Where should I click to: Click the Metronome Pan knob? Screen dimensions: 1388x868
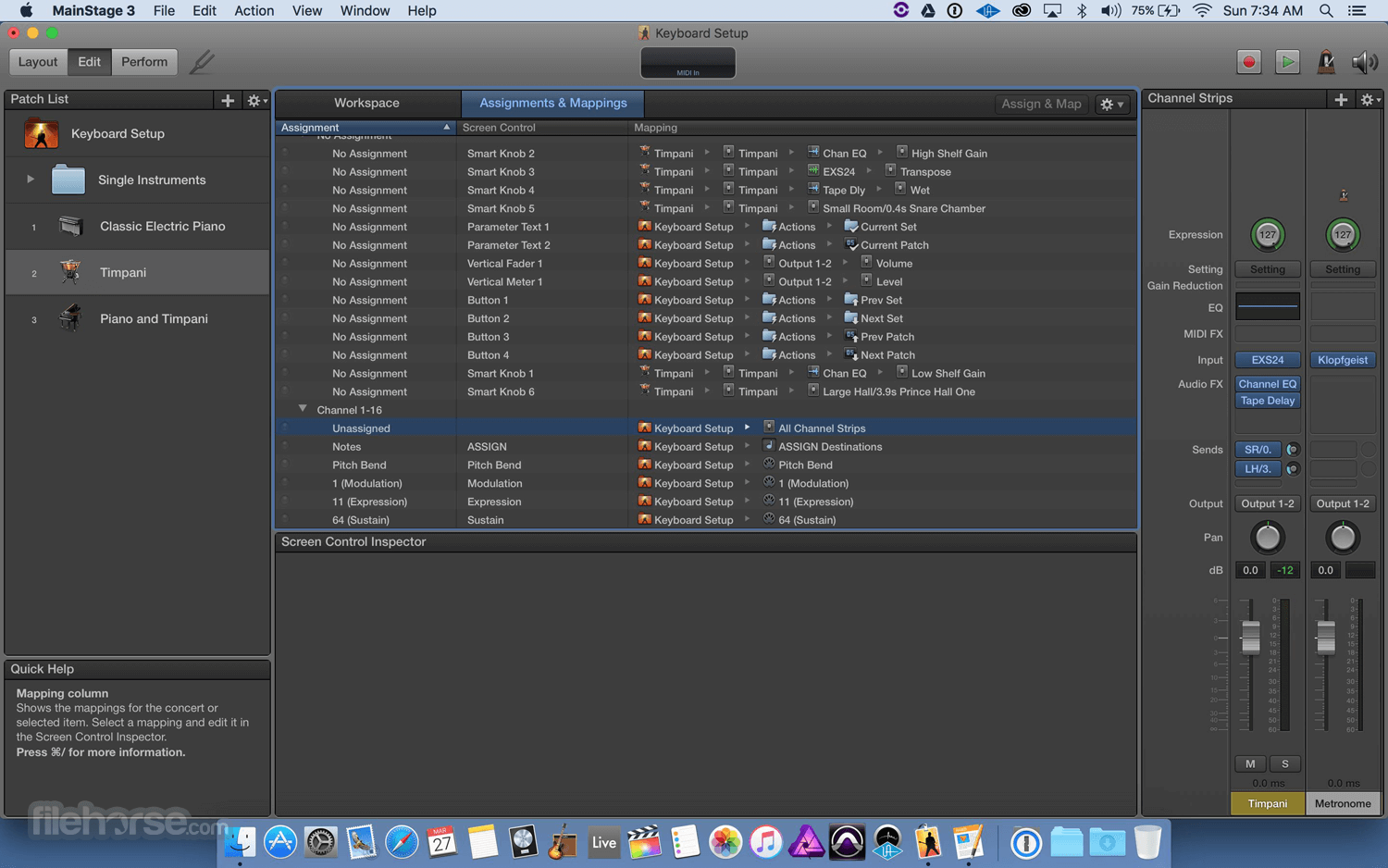pyautogui.click(x=1343, y=537)
